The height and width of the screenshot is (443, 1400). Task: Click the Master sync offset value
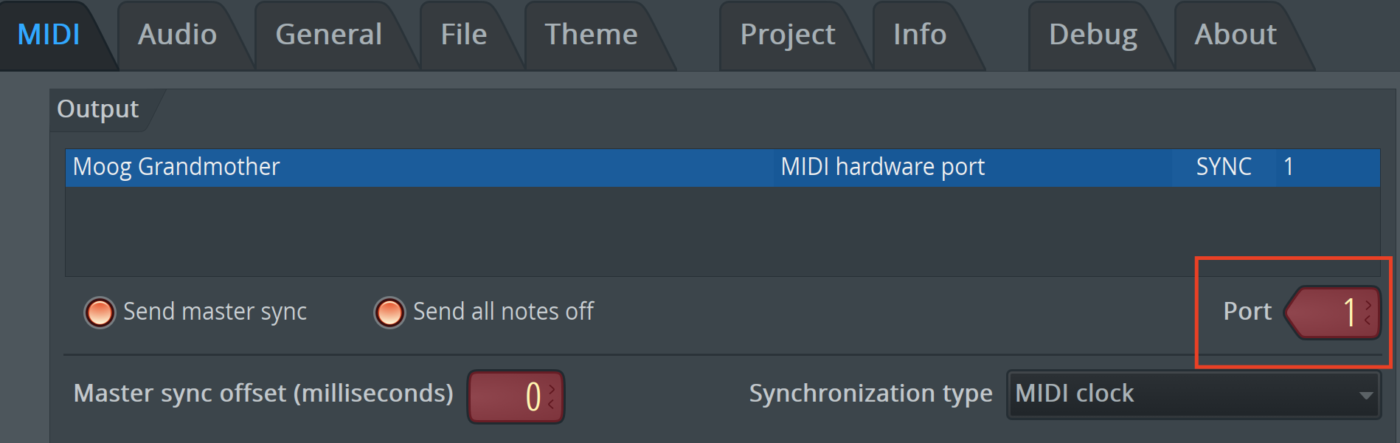(x=510, y=396)
